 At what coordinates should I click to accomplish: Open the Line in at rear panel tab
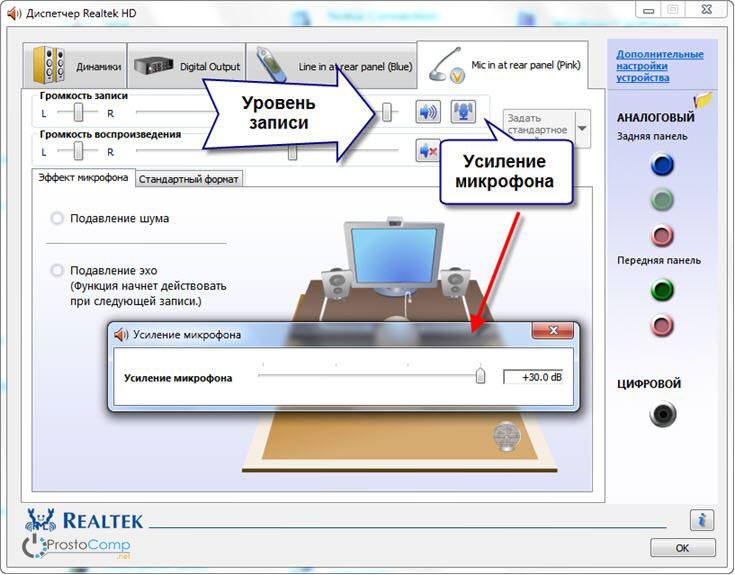coord(330,66)
